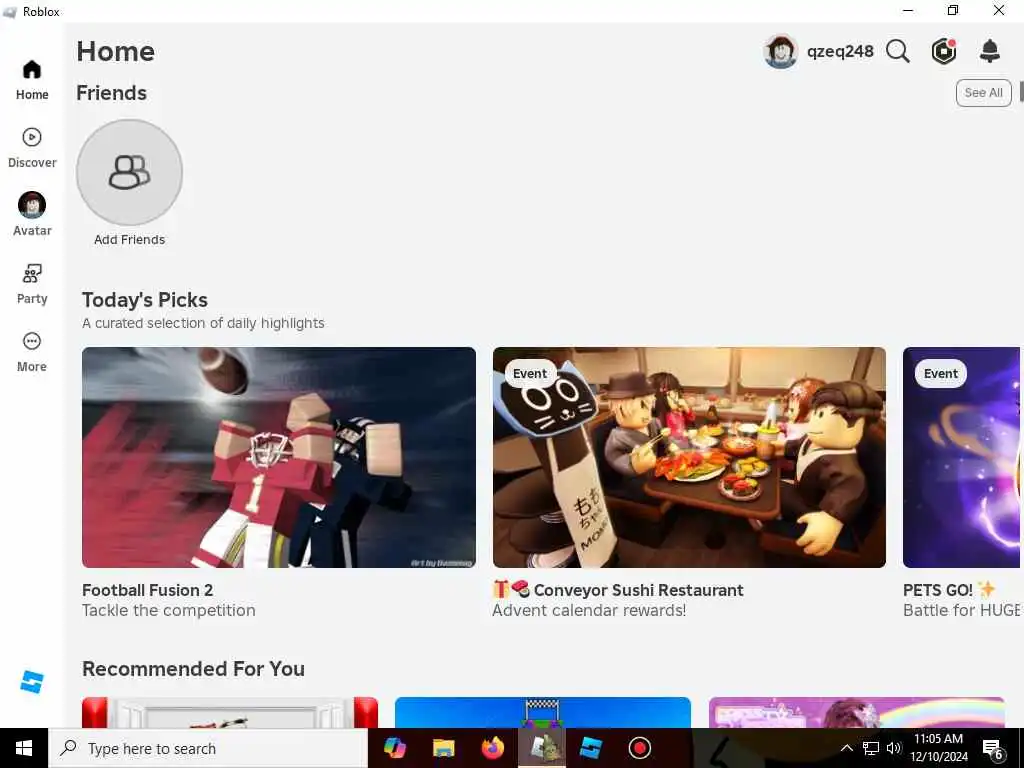The width and height of the screenshot is (1024, 768).
Task: Open the search magnifier icon
Action: [897, 51]
